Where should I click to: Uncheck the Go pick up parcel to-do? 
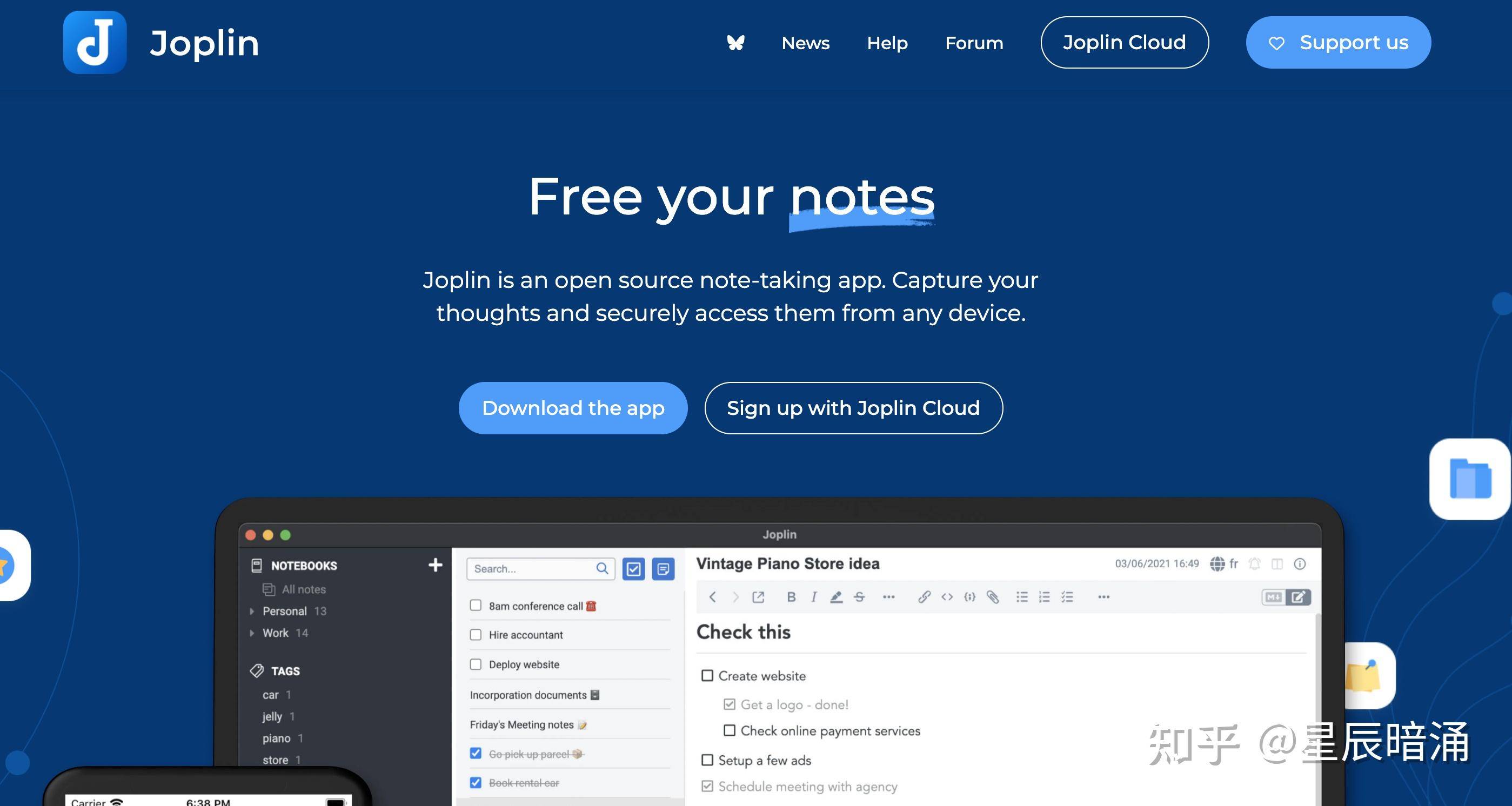(476, 753)
